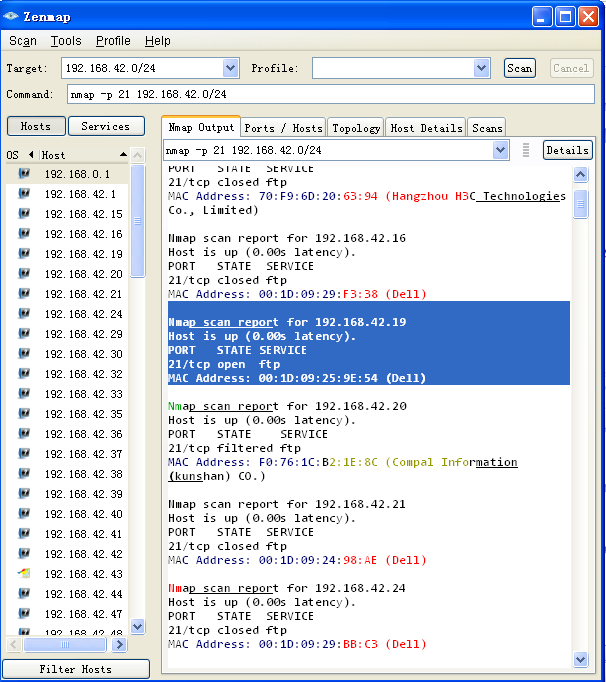The image size is (606, 682).
Task: Switch to the Scans tab
Action: click(487, 128)
